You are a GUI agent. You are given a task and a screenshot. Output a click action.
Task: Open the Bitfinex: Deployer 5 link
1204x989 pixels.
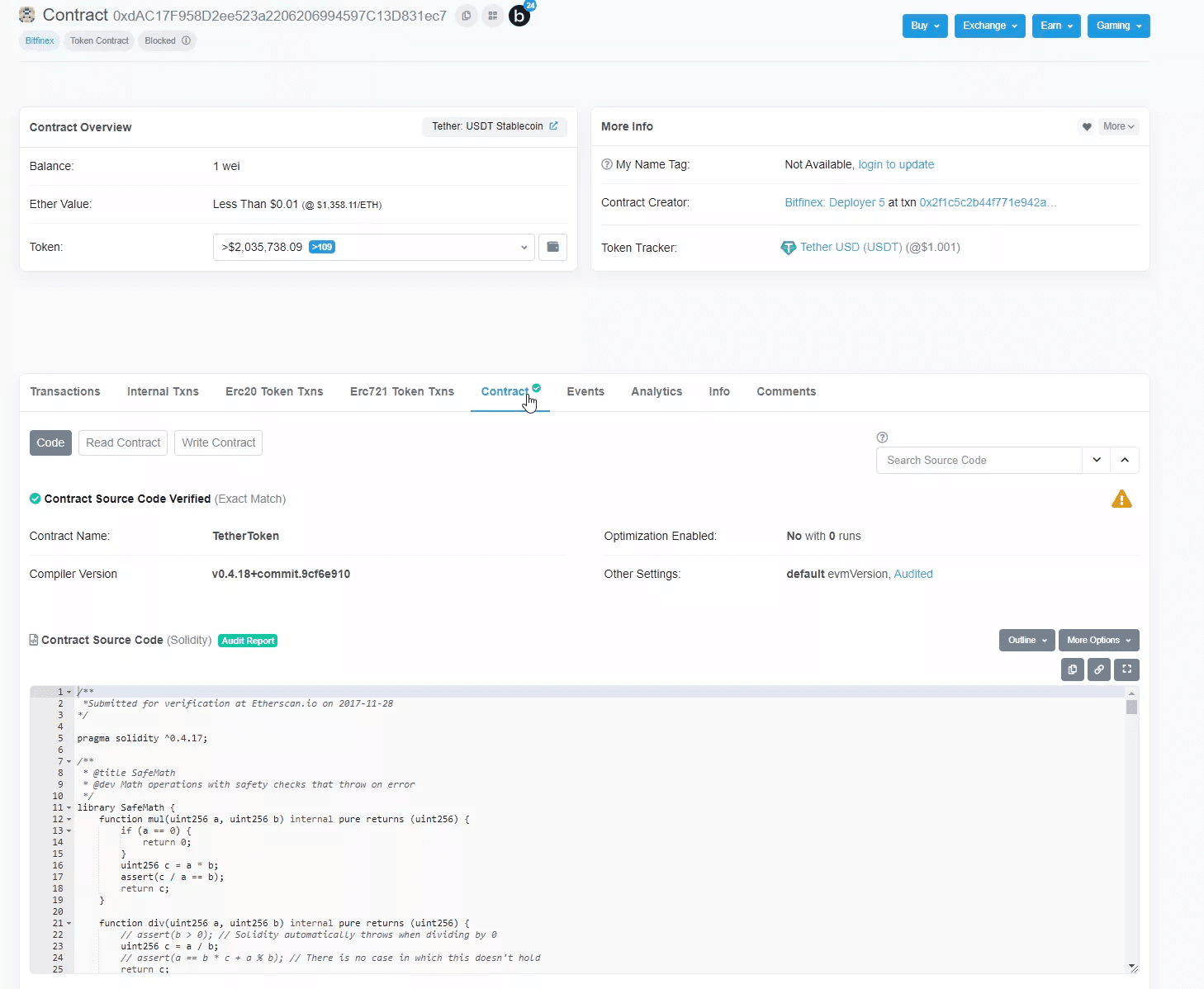click(835, 202)
